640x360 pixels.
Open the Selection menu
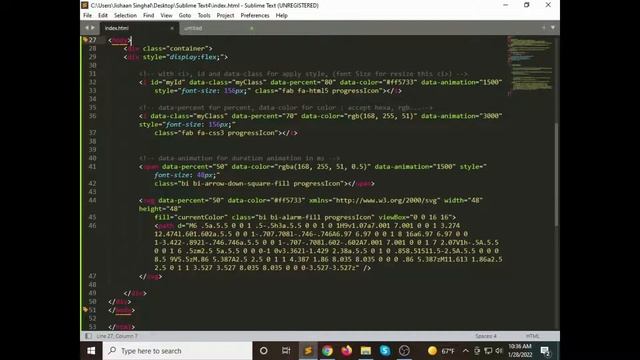(125, 16)
